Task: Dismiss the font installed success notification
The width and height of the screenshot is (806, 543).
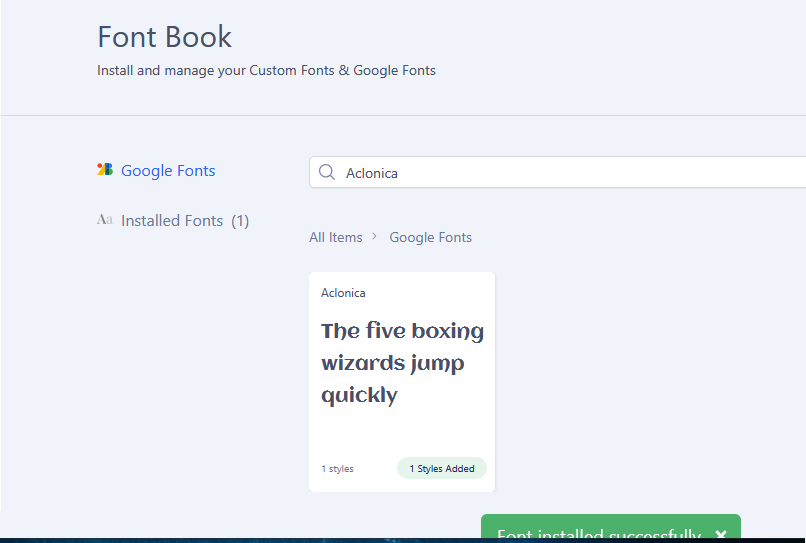Action: 721,535
